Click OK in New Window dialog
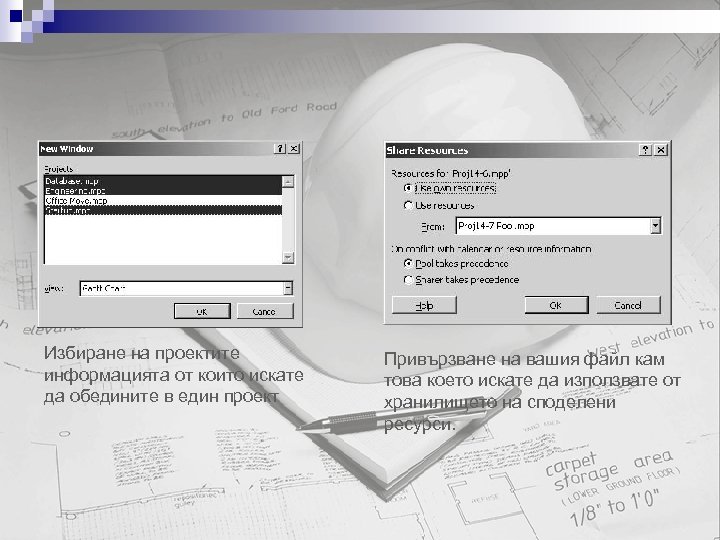 (x=202, y=311)
